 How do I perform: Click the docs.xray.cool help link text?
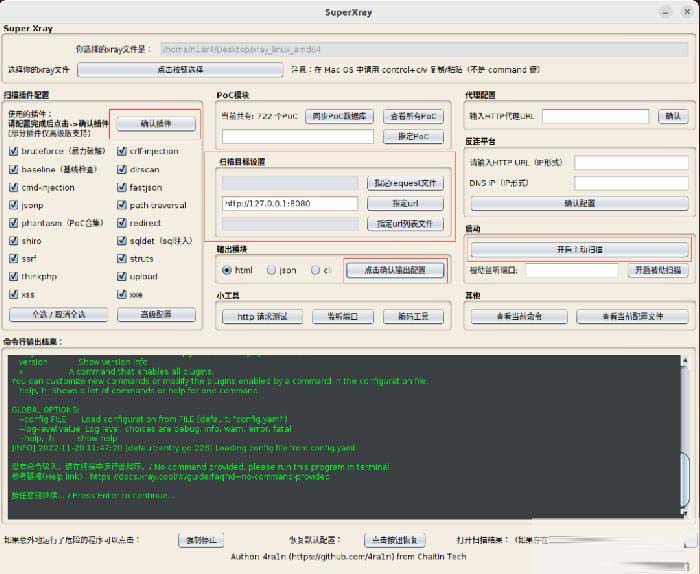(x=210, y=477)
